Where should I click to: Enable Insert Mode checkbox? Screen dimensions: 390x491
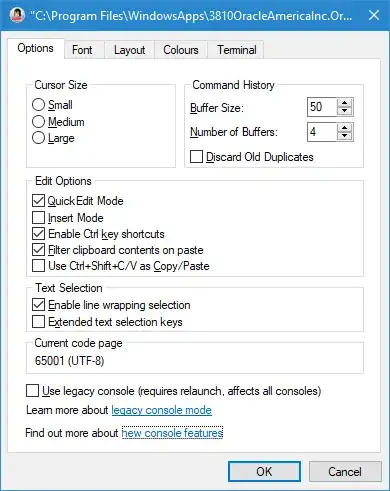[68, 218]
